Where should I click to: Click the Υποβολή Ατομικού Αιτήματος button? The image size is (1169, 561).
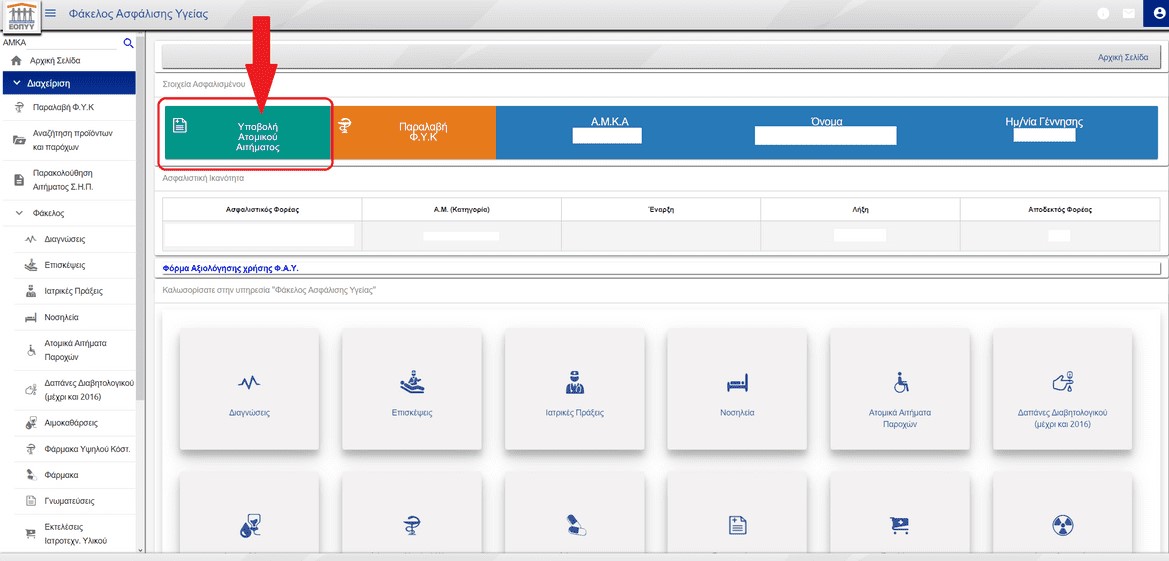[x=248, y=133]
